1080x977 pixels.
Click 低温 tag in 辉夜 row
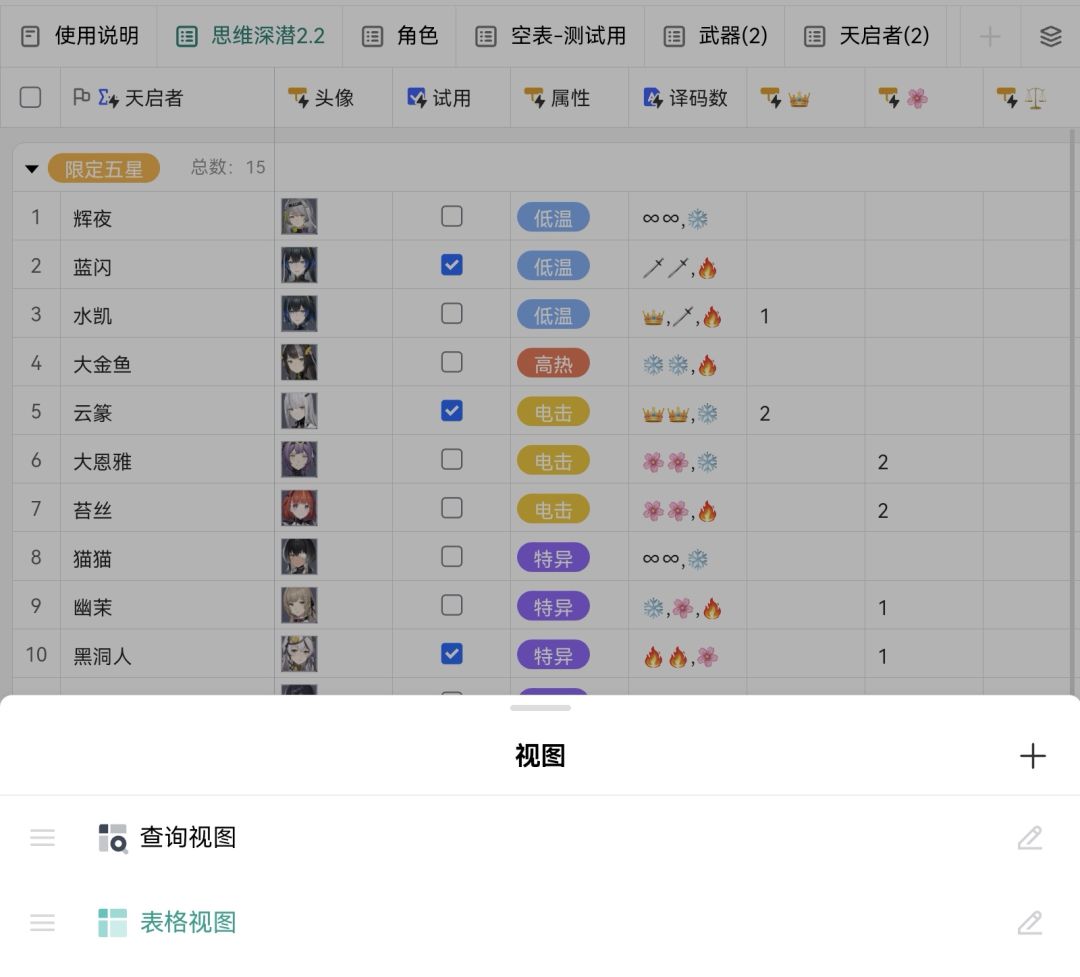pos(553,218)
